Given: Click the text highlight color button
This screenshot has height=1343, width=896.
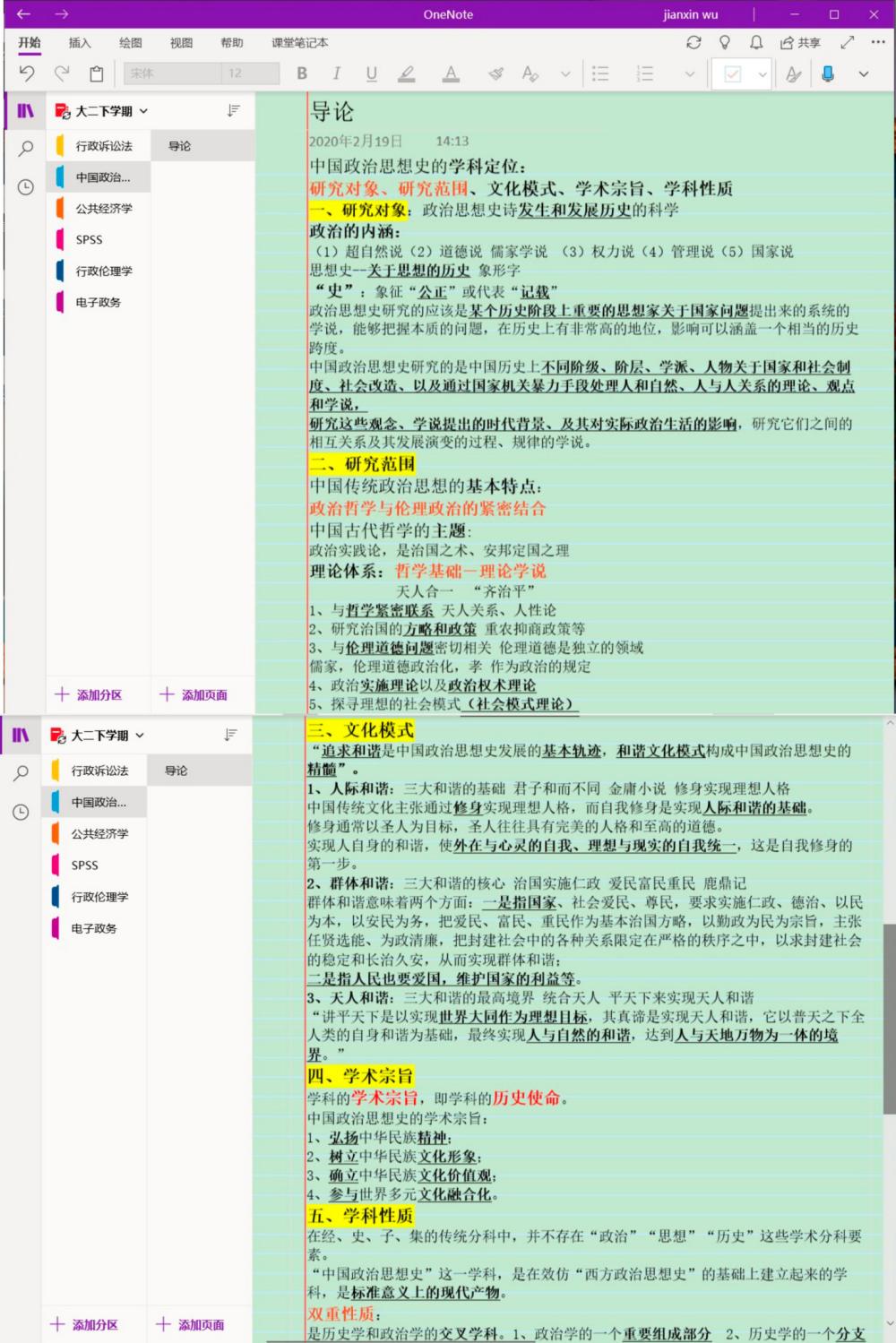Looking at the screenshot, I should pyautogui.click(x=407, y=73).
